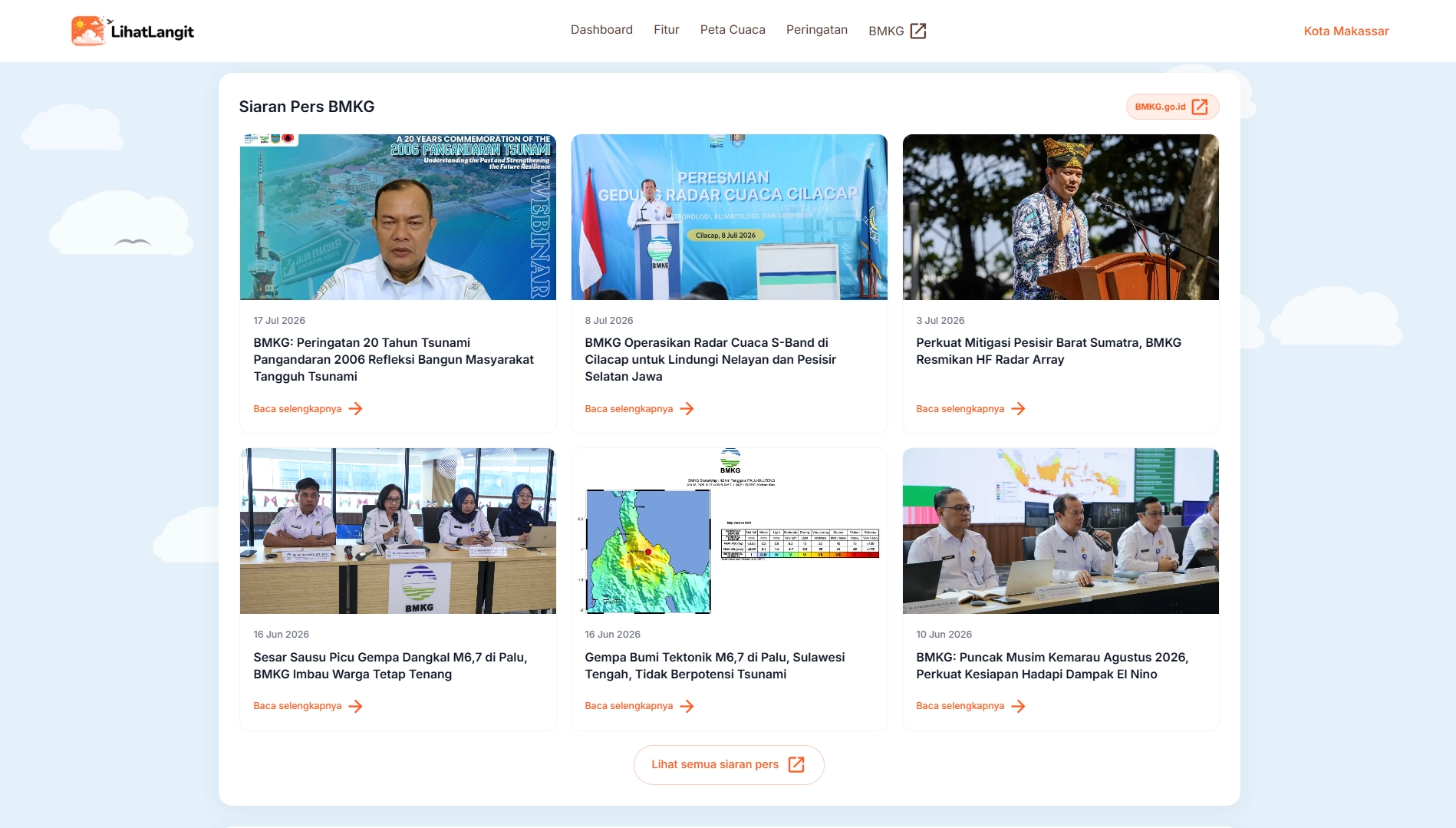Click Baca selengkapnya for Musim Kemarau article

(x=960, y=706)
